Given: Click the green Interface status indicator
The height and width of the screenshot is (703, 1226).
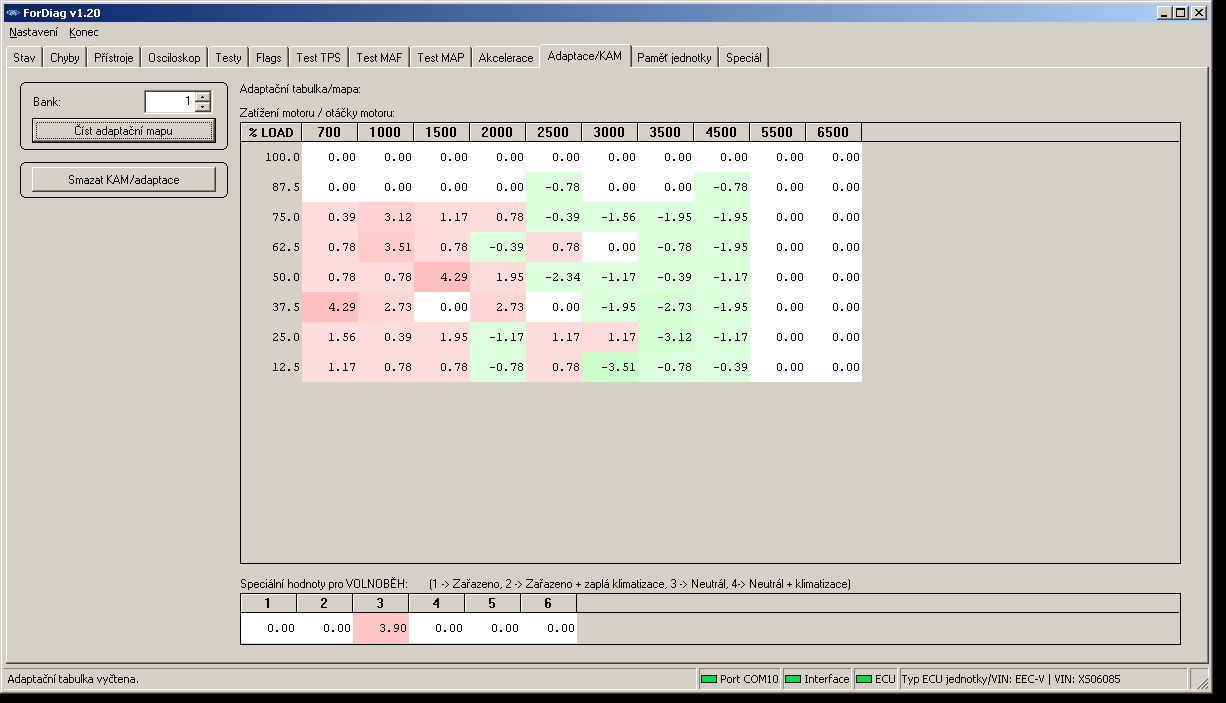Looking at the screenshot, I should (x=793, y=679).
